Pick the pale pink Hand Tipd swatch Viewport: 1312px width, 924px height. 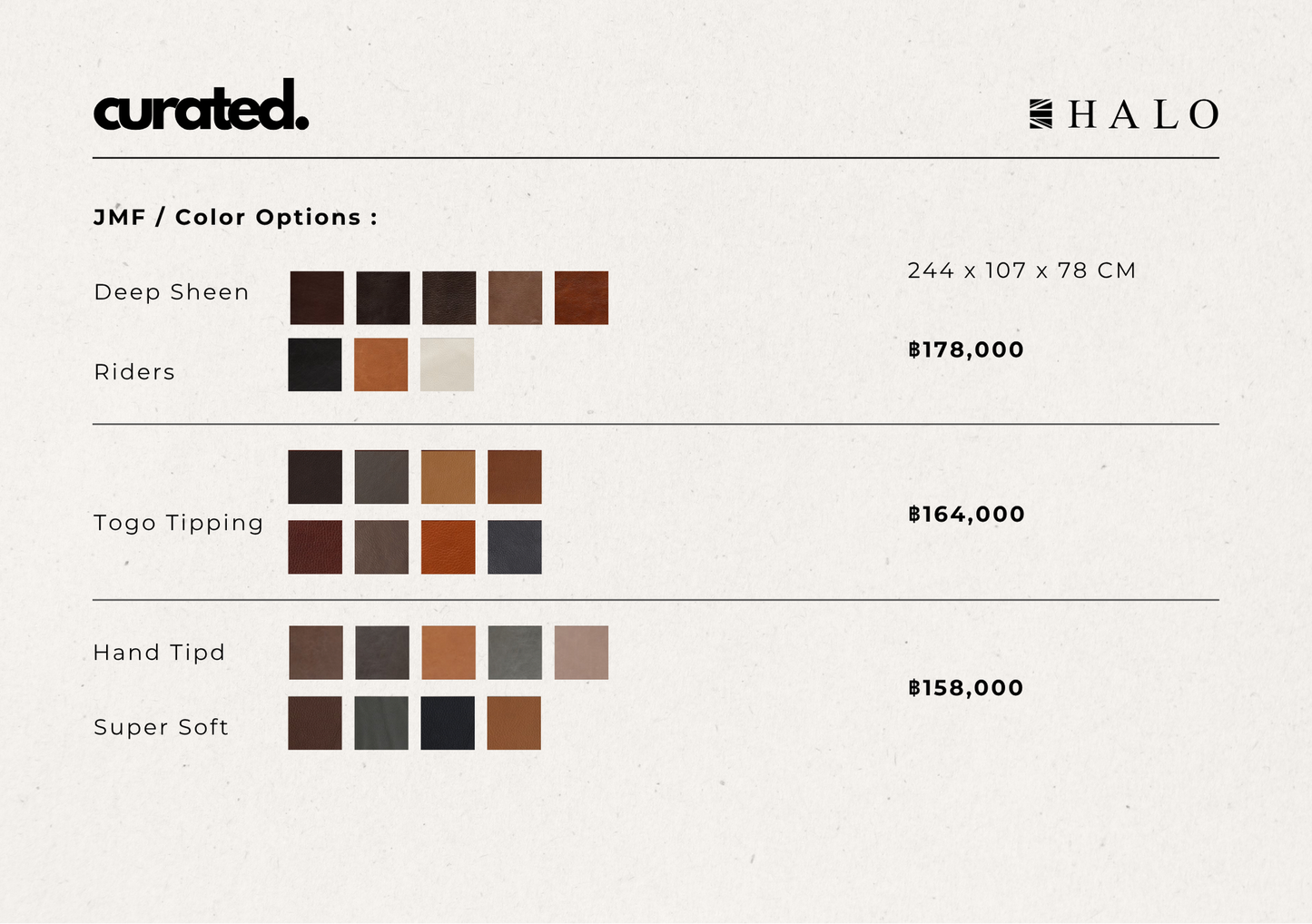point(581,653)
